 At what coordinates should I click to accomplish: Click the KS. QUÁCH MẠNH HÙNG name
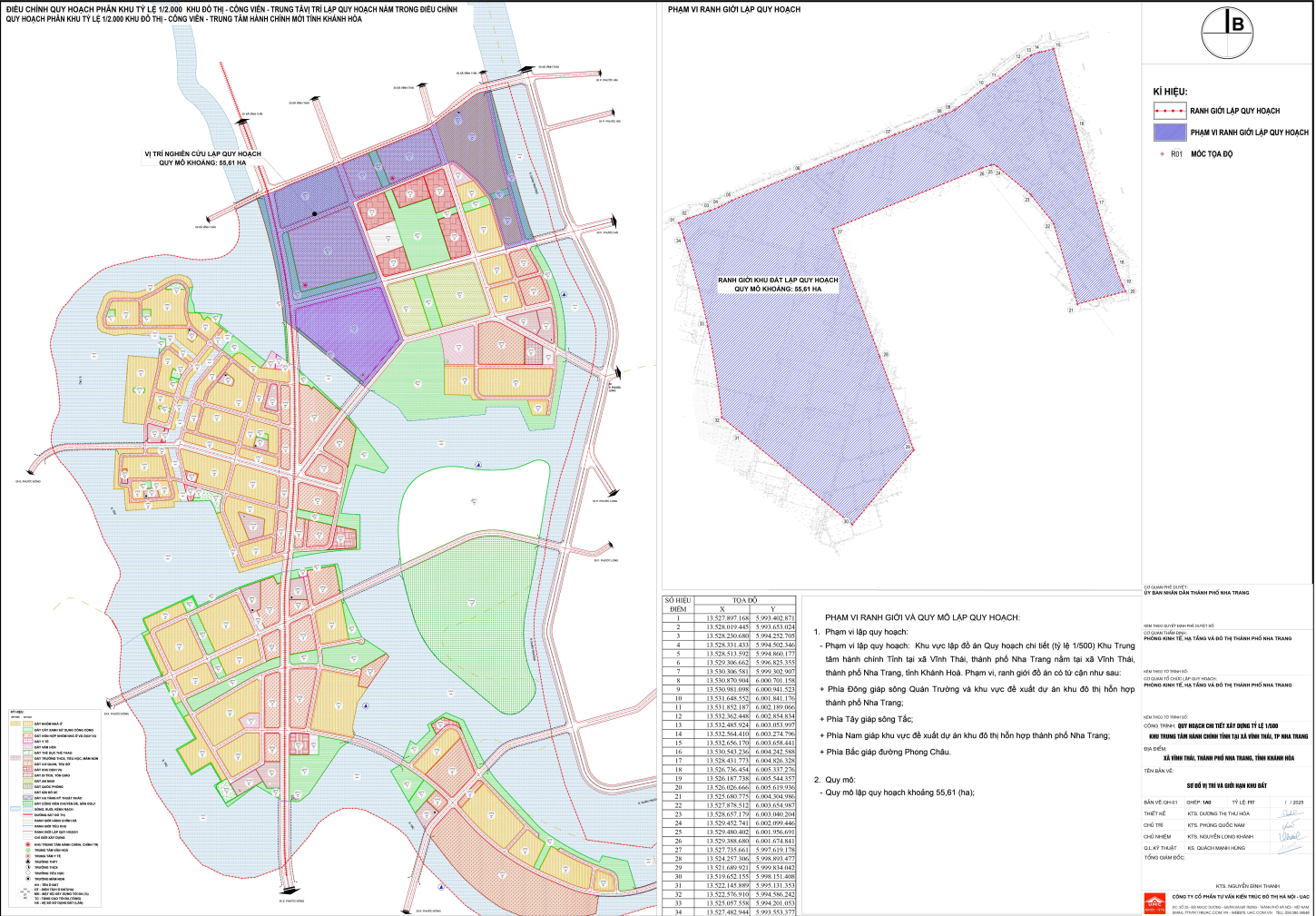1216,848
